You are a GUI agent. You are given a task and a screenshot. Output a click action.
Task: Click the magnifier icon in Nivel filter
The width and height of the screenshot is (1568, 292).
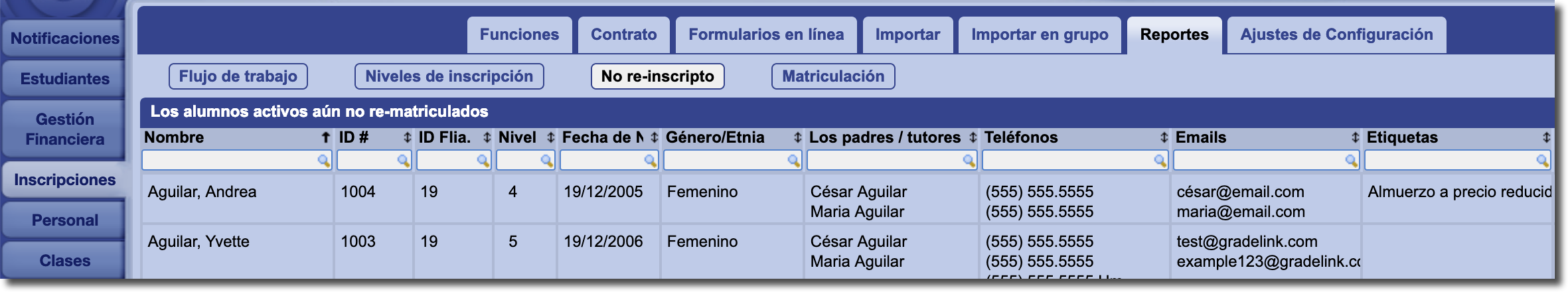pyautogui.click(x=546, y=161)
